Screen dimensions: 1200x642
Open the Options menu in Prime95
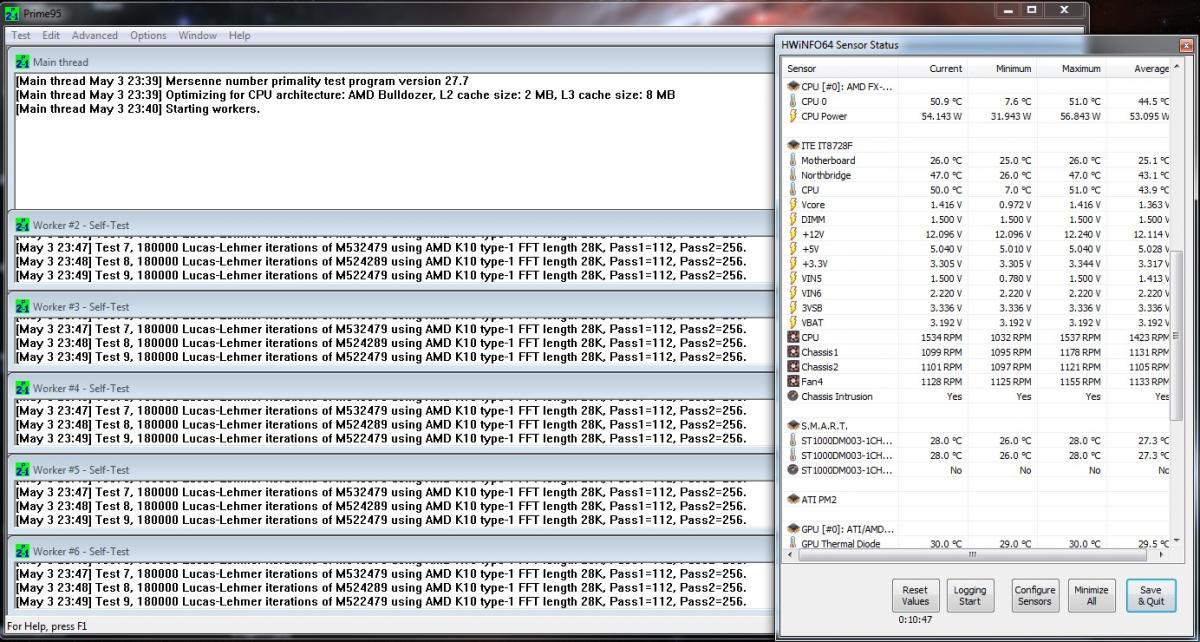pyautogui.click(x=148, y=35)
